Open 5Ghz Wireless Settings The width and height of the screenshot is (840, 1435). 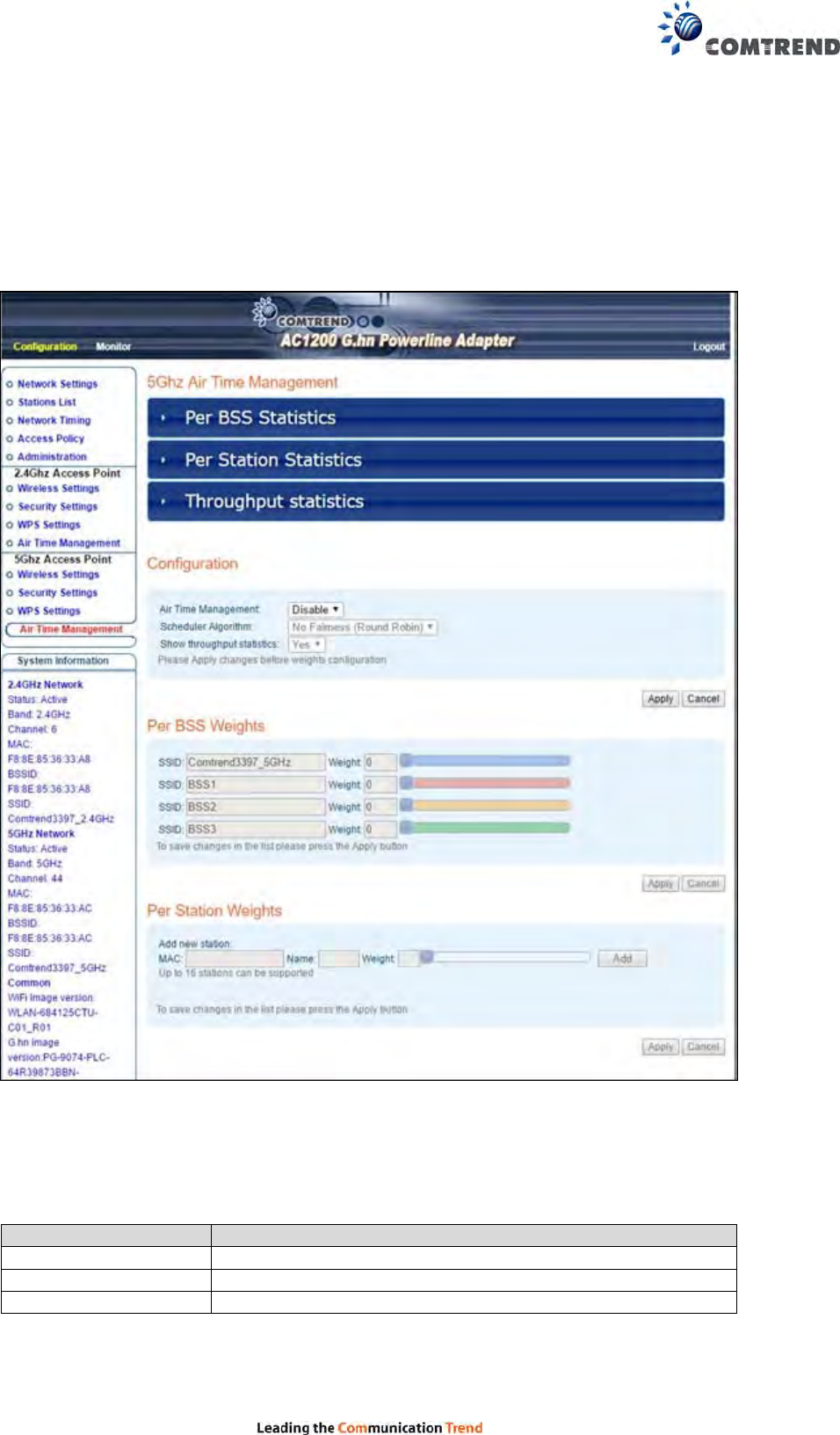pos(58,575)
